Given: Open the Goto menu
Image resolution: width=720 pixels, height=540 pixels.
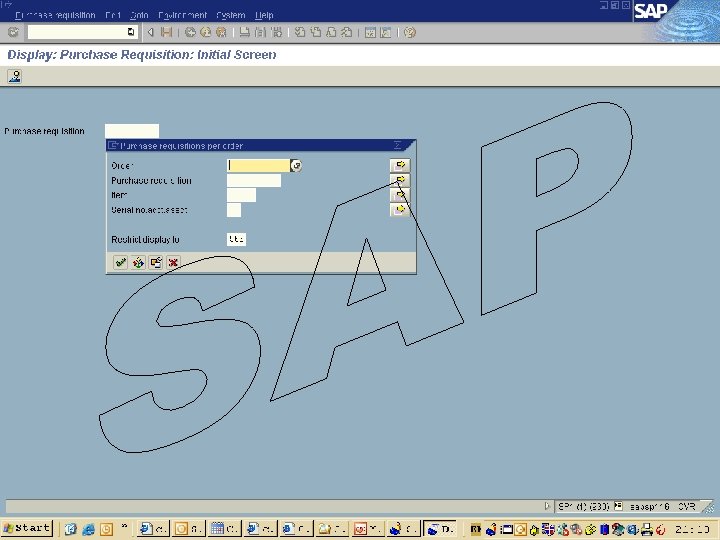Looking at the screenshot, I should pyautogui.click(x=139, y=15).
